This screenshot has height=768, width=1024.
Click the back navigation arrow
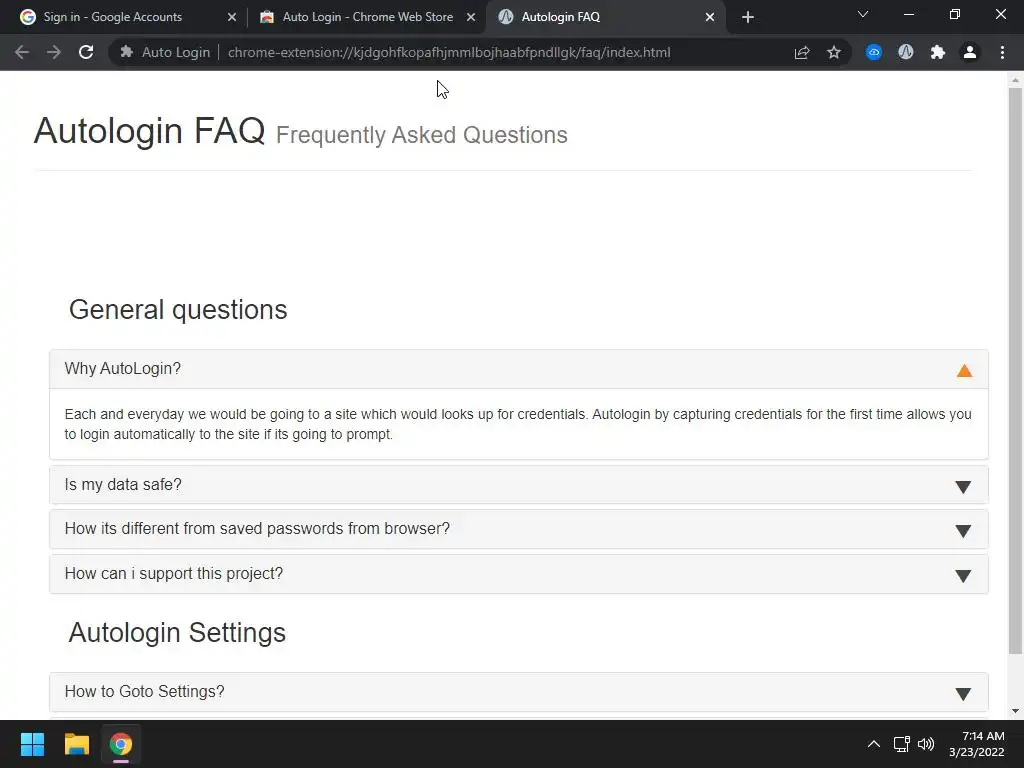22,52
